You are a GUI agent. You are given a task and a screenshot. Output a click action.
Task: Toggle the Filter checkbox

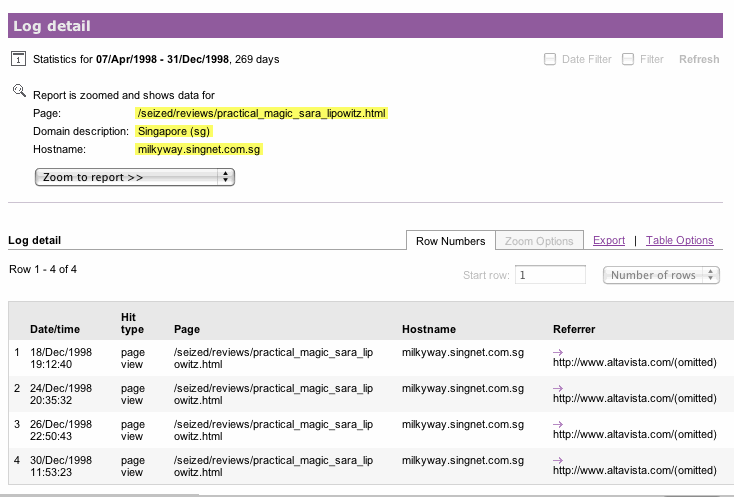[628, 59]
